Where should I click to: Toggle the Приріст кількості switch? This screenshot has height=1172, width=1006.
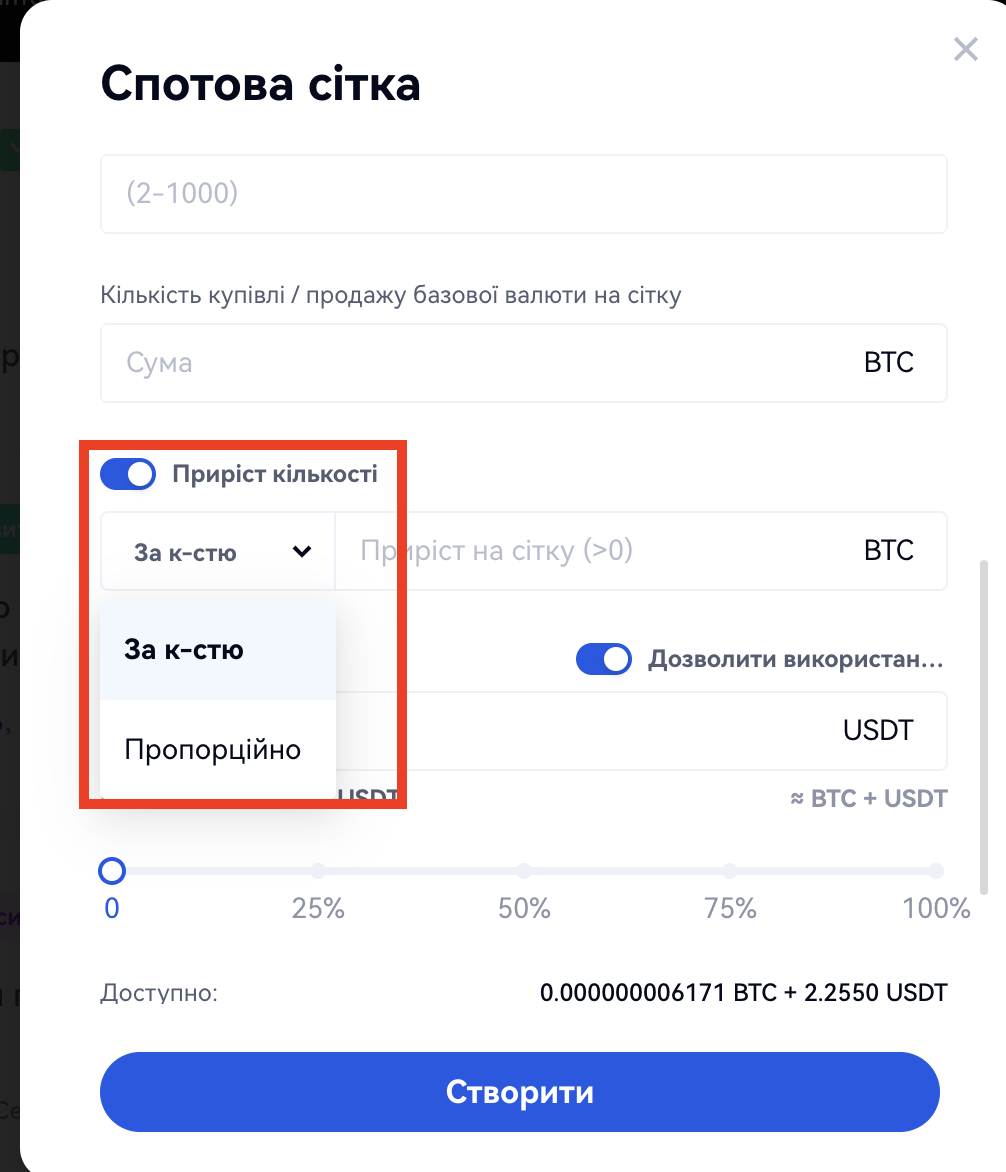click(128, 474)
